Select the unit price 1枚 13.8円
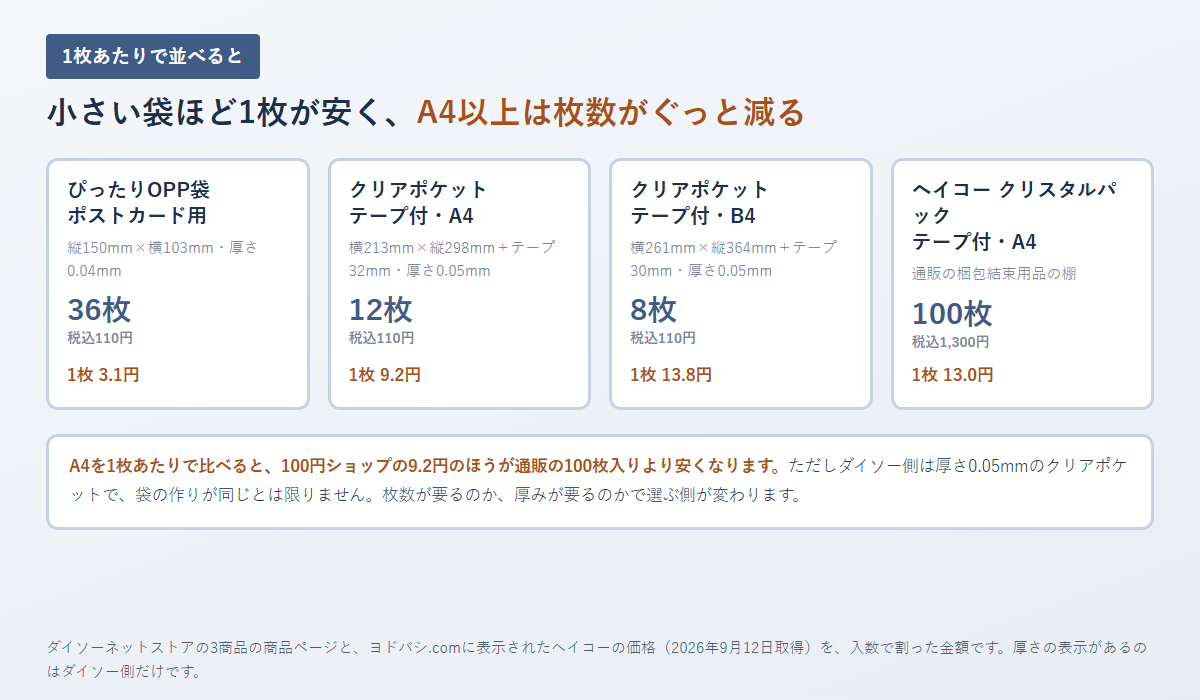The width and height of the screenshot is (1200, 700). click(x=671, y=375)
